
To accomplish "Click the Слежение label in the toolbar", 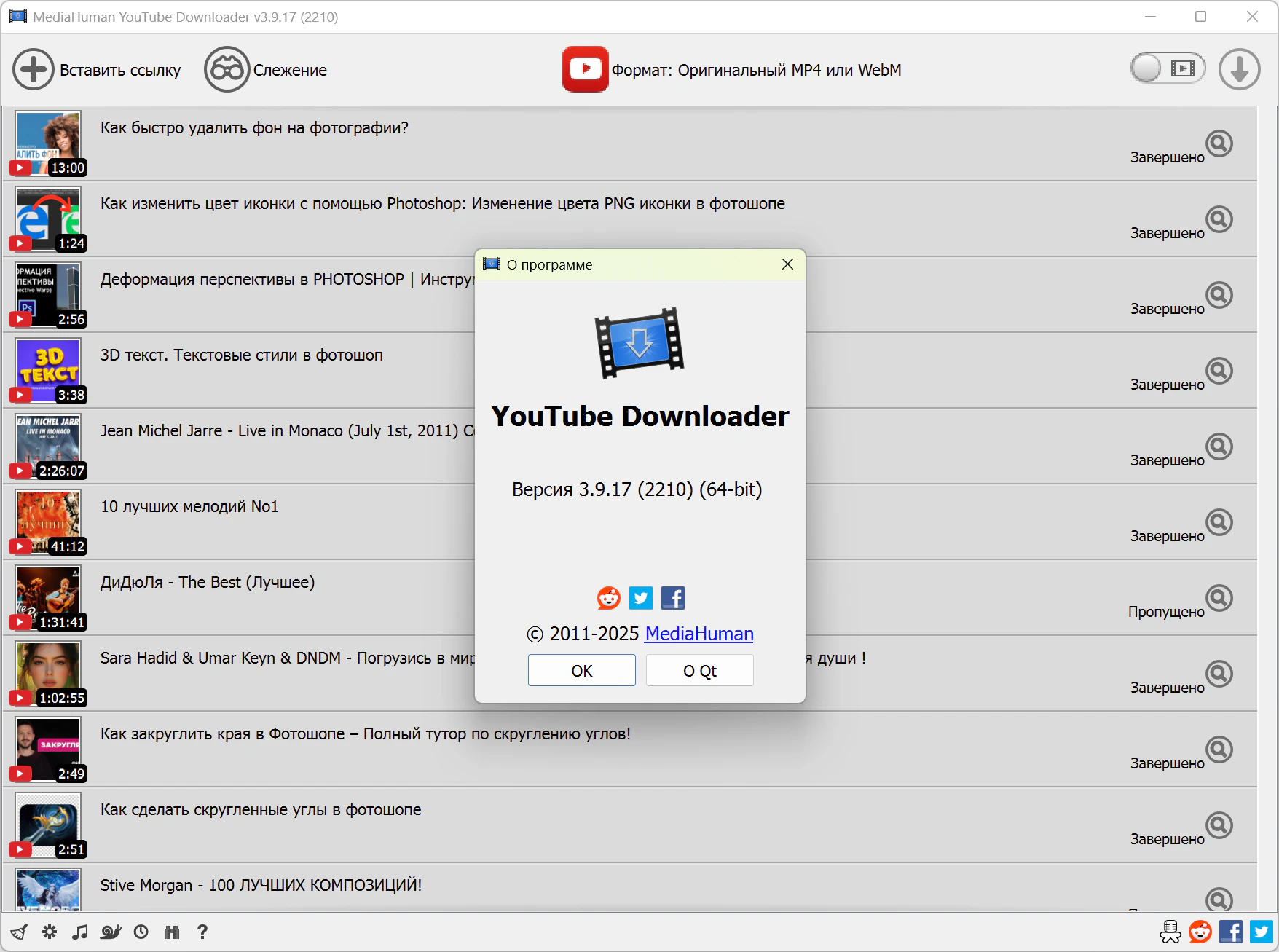I will tap(290, 71).
